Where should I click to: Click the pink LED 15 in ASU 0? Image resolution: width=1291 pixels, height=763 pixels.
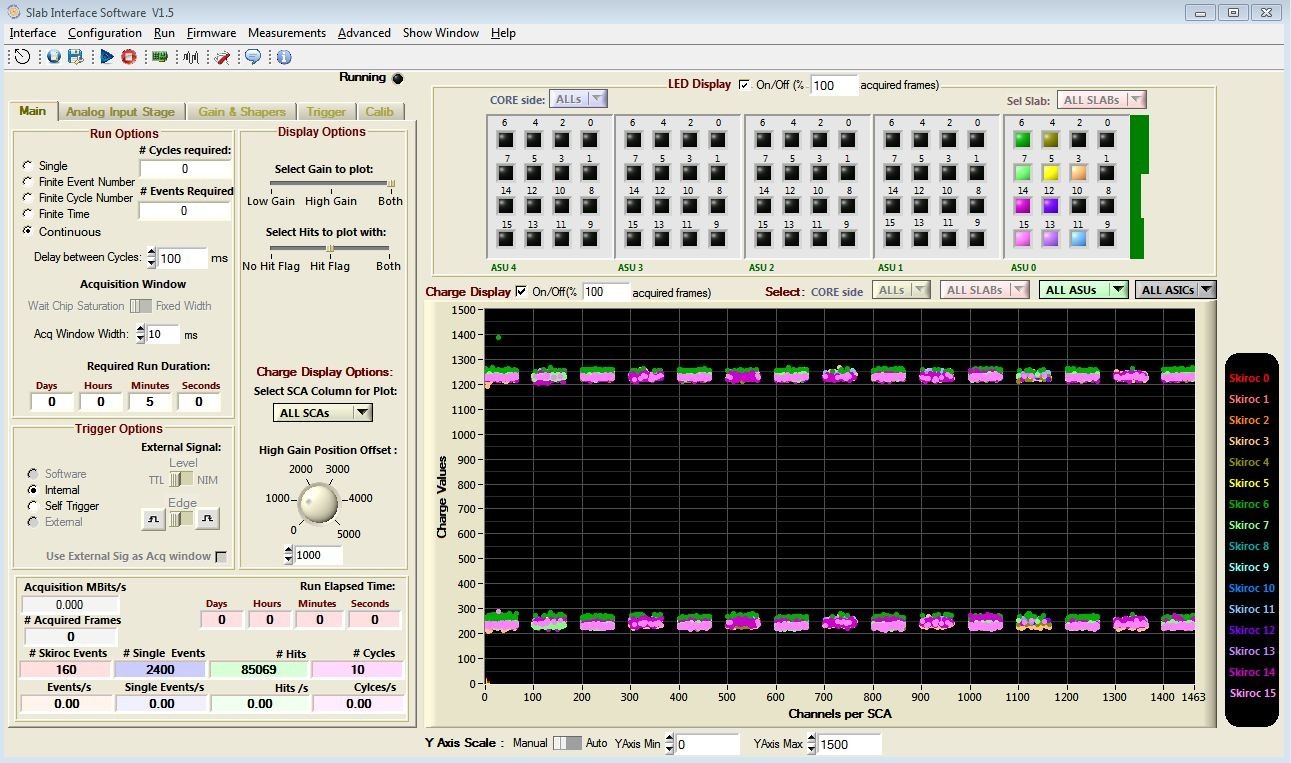[1022, 239]
